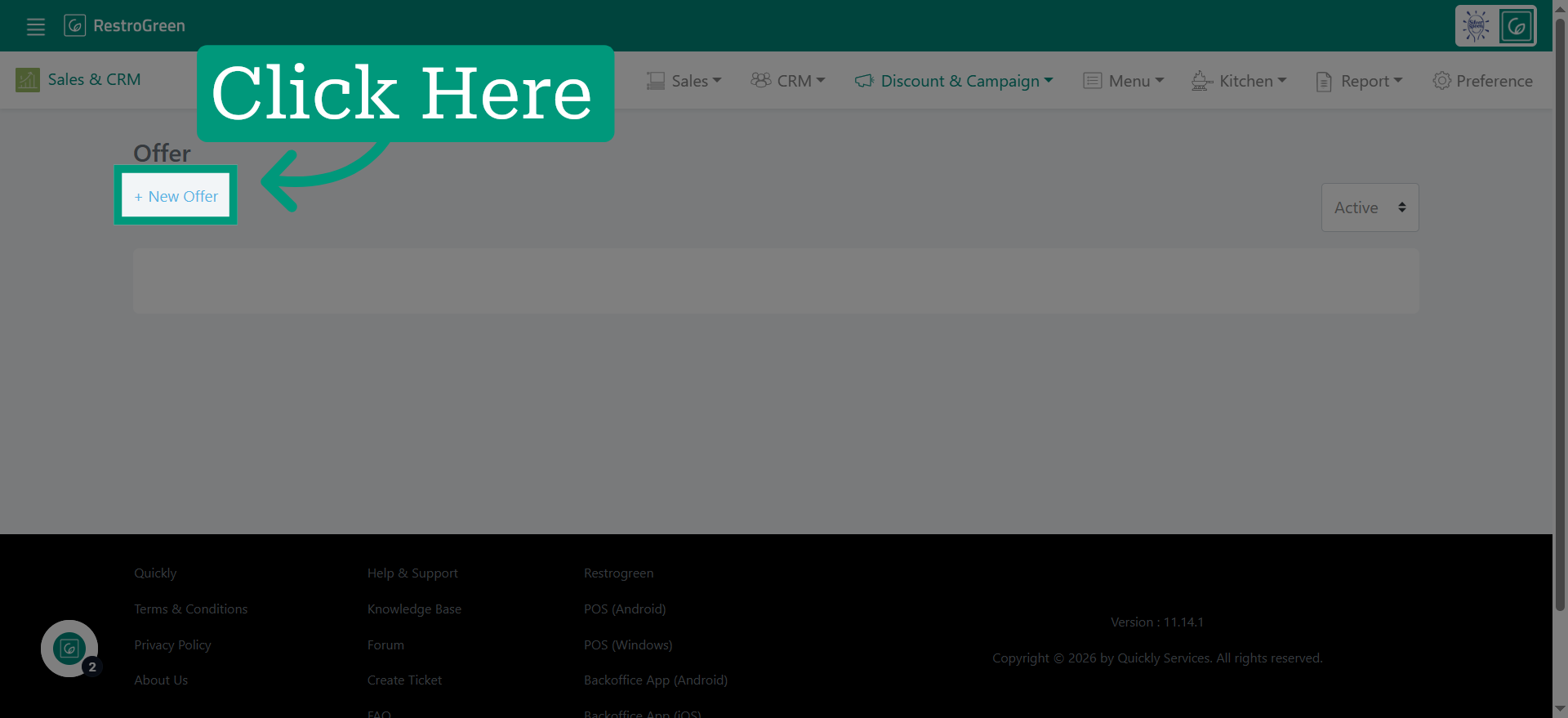The image size is (1568, 718).
Task: Expand the CRM dropdown menu
Action: click(x=801, y=81)
